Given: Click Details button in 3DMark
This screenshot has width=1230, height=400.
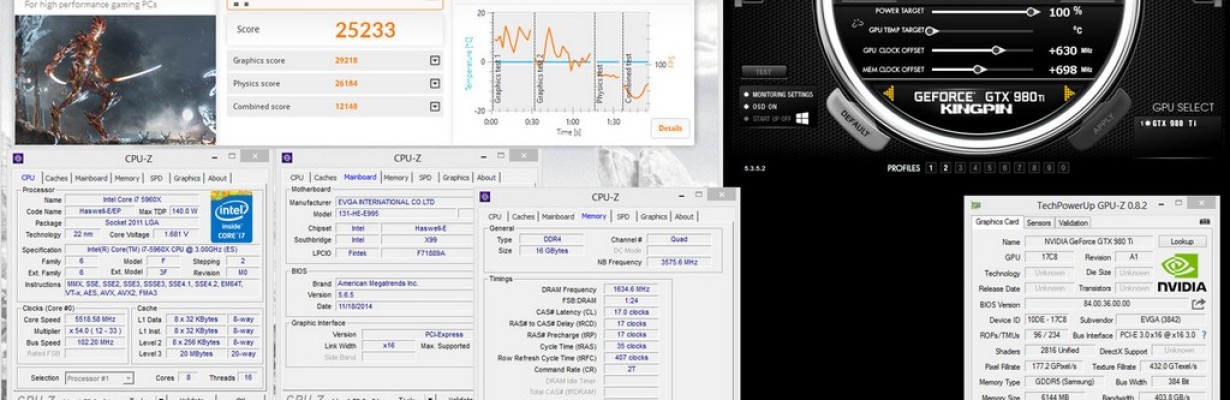Looking at the screenshot, I should click(670, 128).
